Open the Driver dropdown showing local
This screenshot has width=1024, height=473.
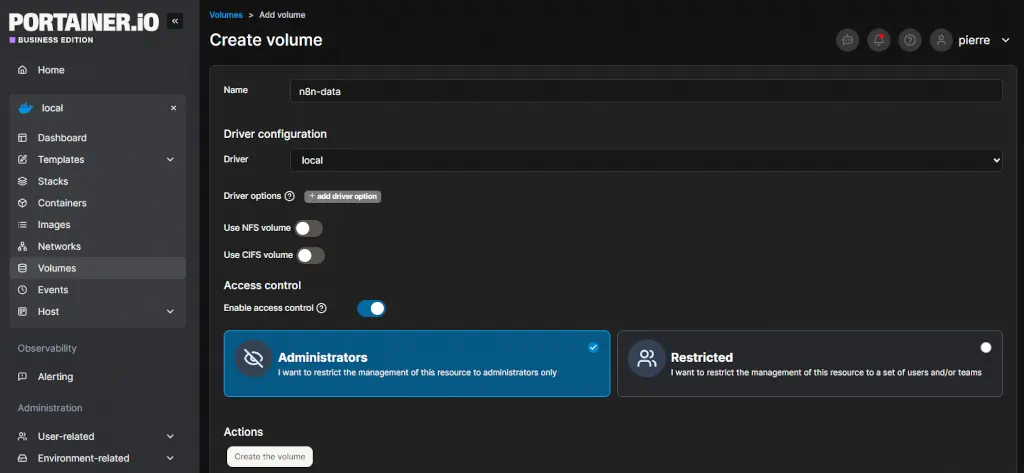646,160
